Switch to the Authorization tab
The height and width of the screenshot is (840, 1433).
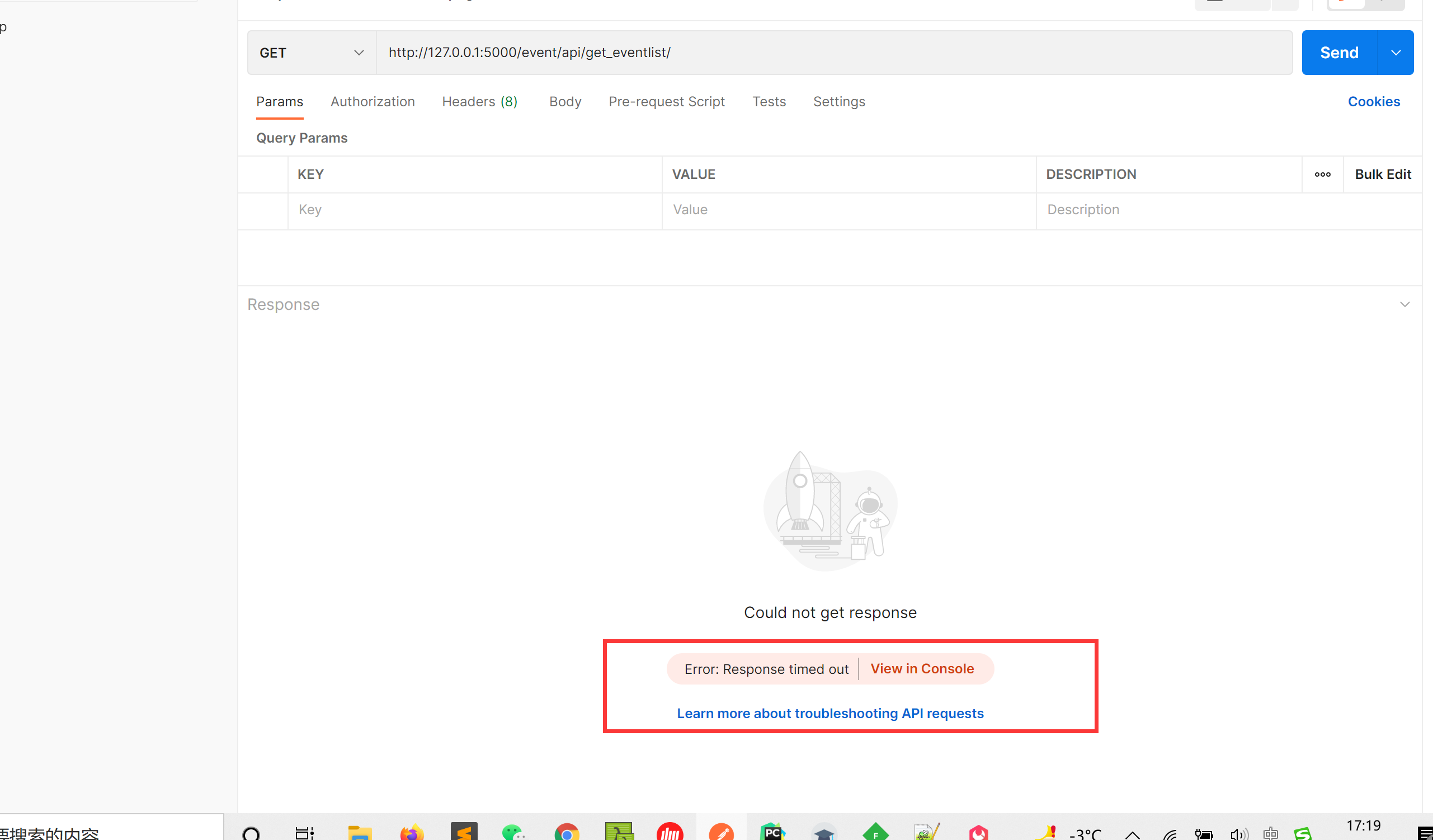pyautogui.click(x=373, y=101)
